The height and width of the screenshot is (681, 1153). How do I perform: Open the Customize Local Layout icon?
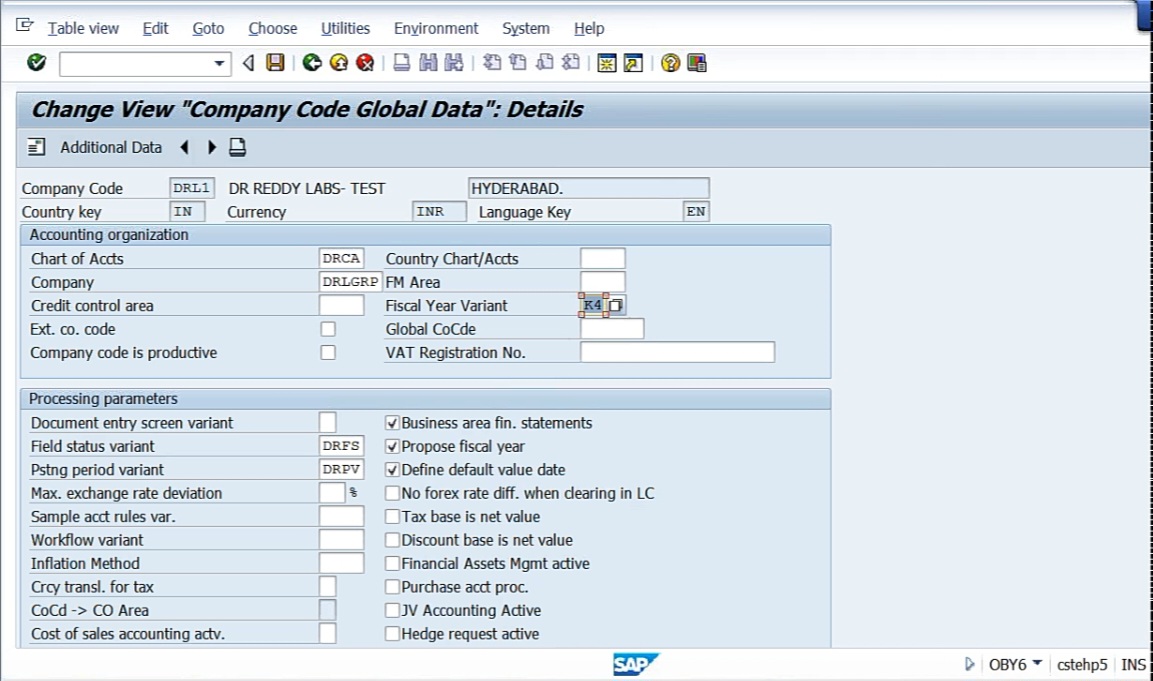pyautogui.click(x=696, y=63)
